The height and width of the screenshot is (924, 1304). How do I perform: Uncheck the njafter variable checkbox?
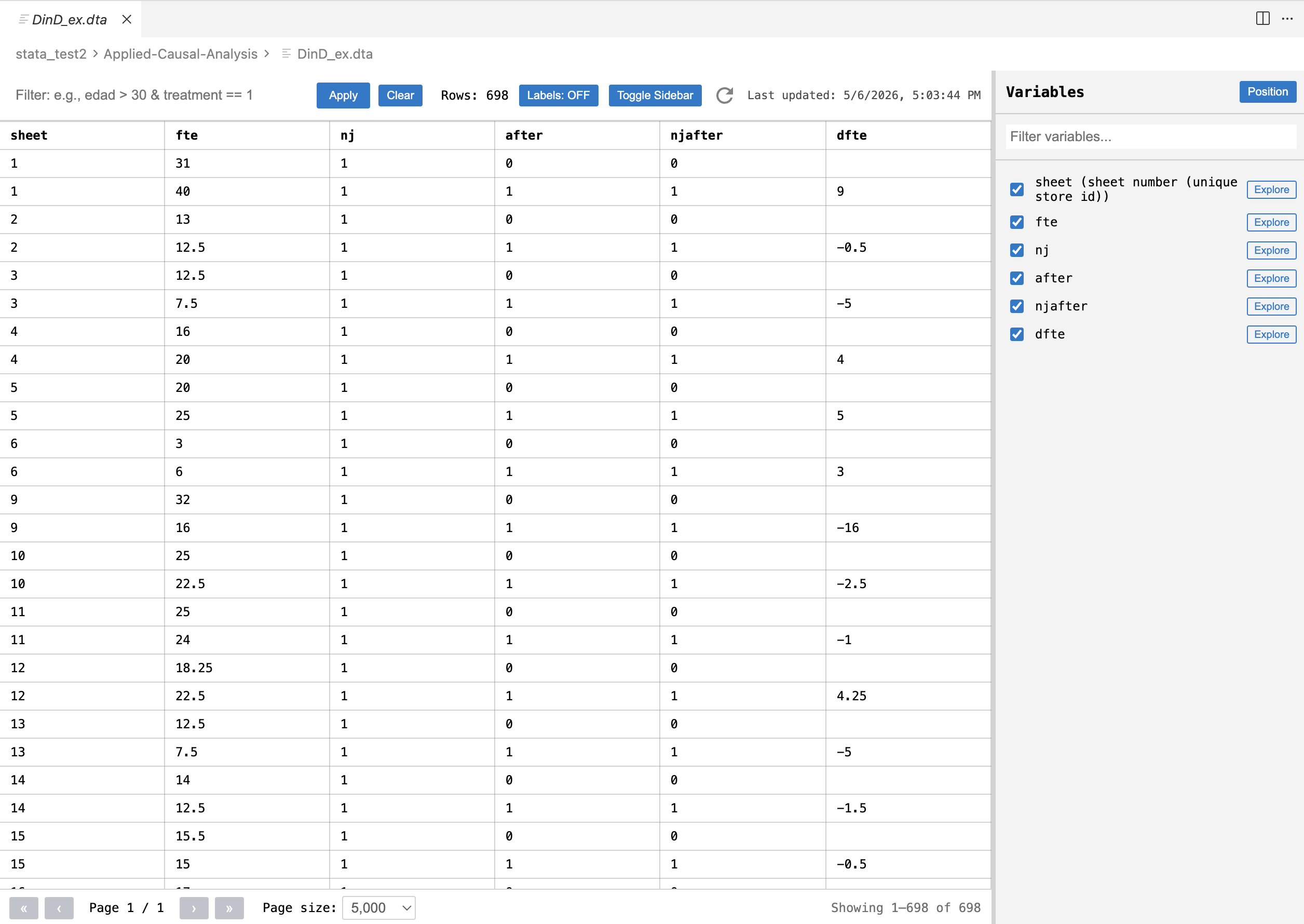tap(1017, 306)
